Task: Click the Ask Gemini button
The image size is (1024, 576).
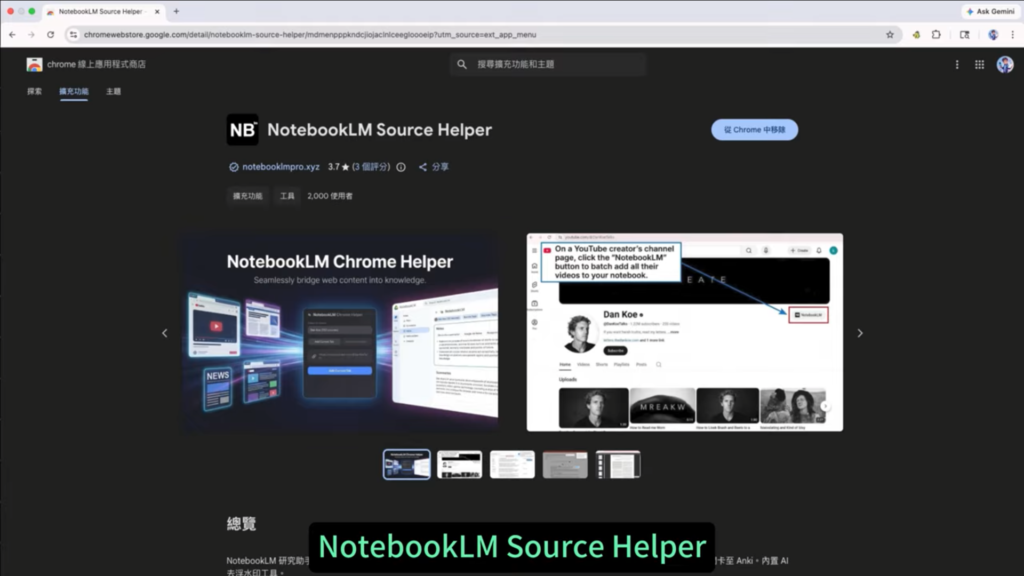Action: click(x=990, y=11)
